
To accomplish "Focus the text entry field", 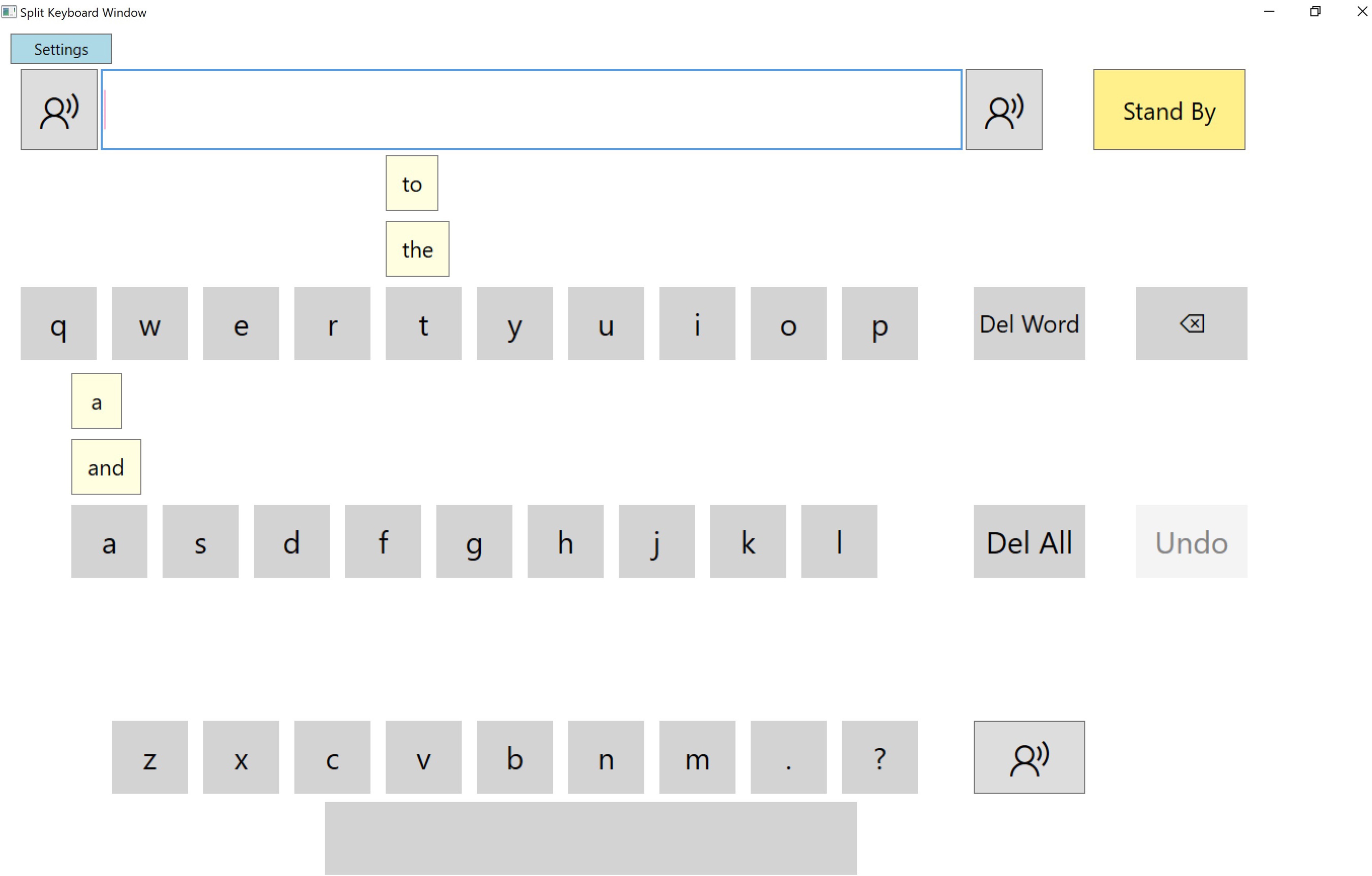I will click(531, 109).
